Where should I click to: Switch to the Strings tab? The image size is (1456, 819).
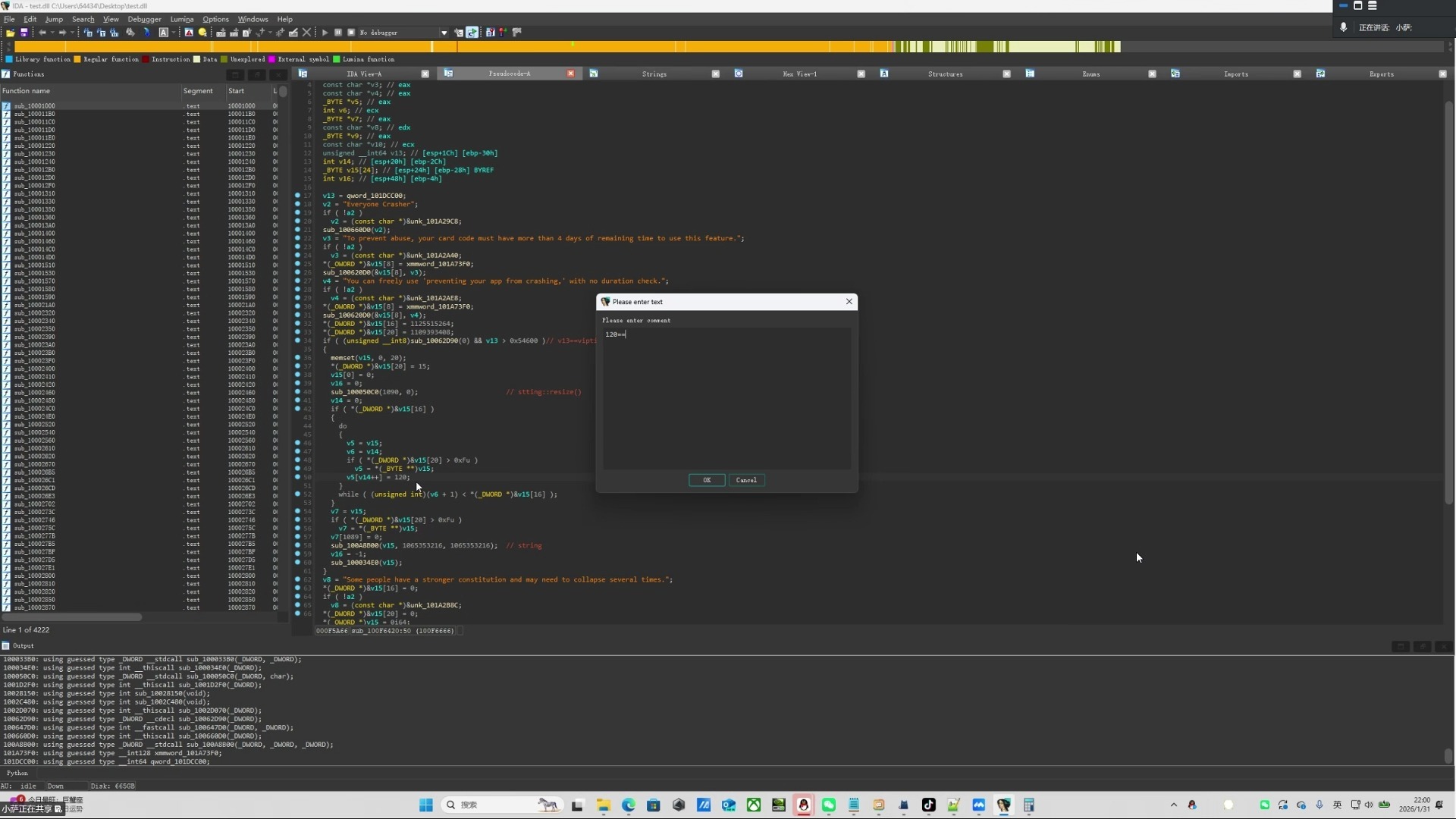pos(654,74)
